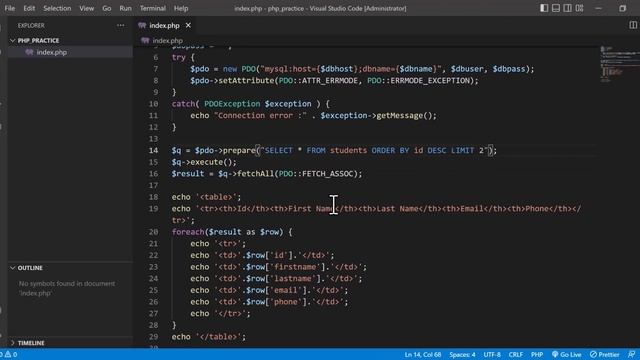Open the Help menu
This screenshot has width=640, height=360.
181,8
